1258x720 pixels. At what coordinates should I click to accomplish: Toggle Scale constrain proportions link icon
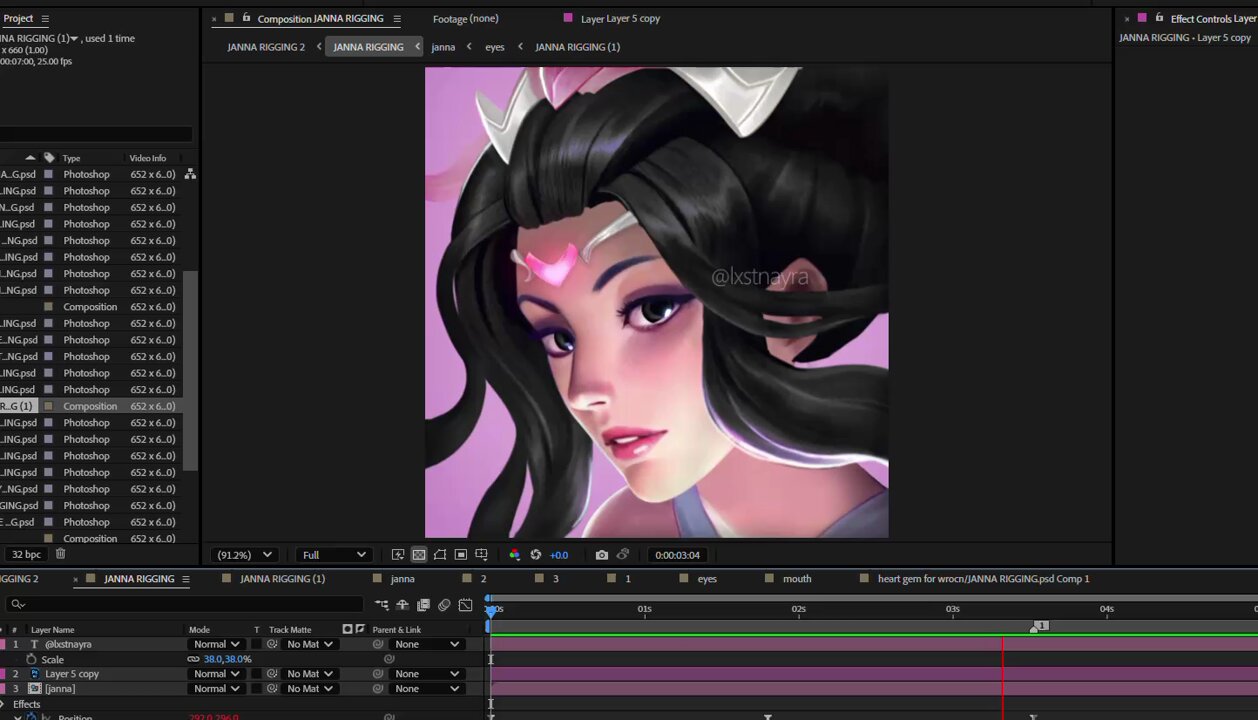[193, 660]
